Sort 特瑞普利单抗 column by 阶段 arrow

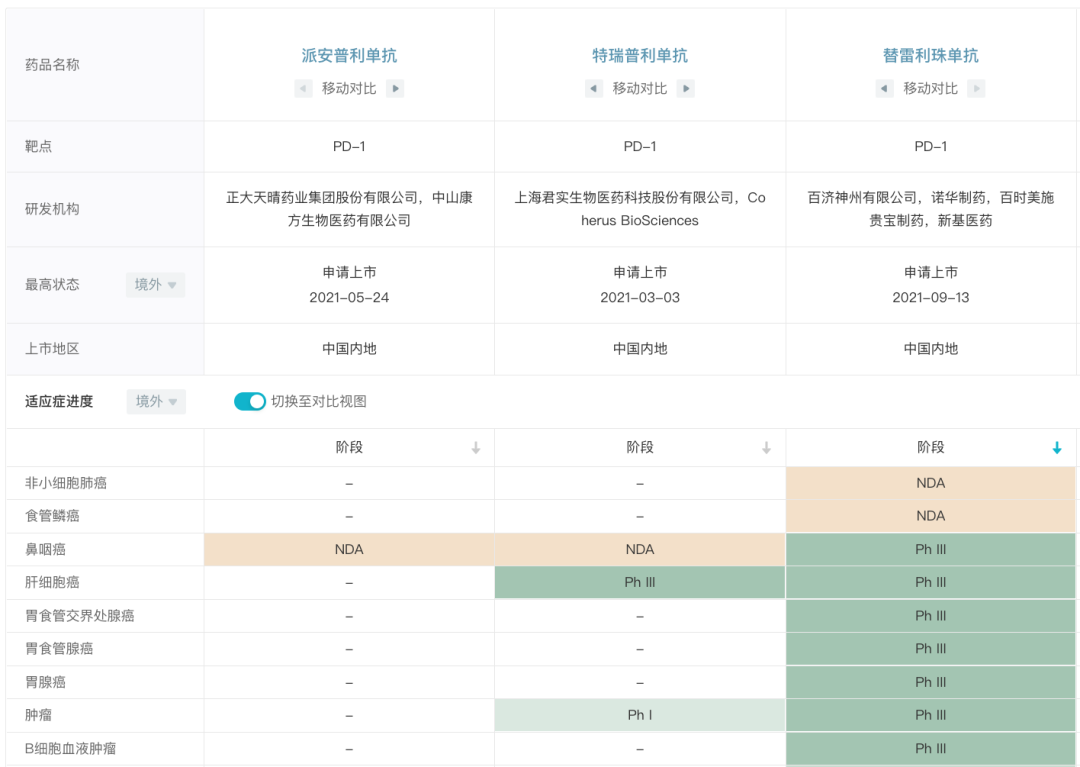pos(766,449)
